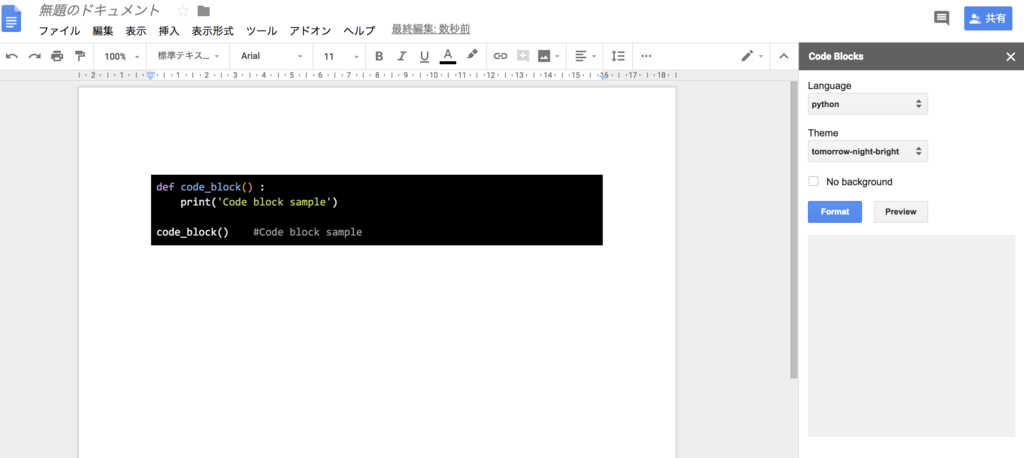Click the 共有 share button
Viewport: 1024px width, 458px height.
988,18
